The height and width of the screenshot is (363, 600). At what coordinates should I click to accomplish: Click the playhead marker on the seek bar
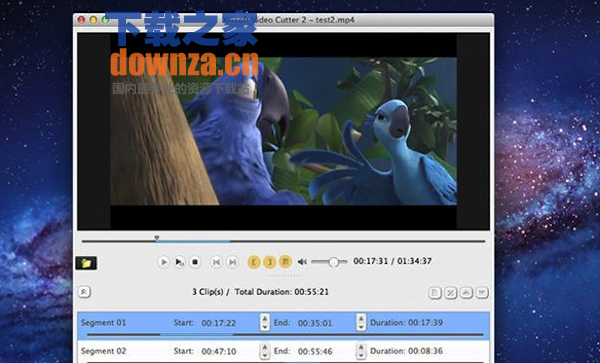point(157,238)
